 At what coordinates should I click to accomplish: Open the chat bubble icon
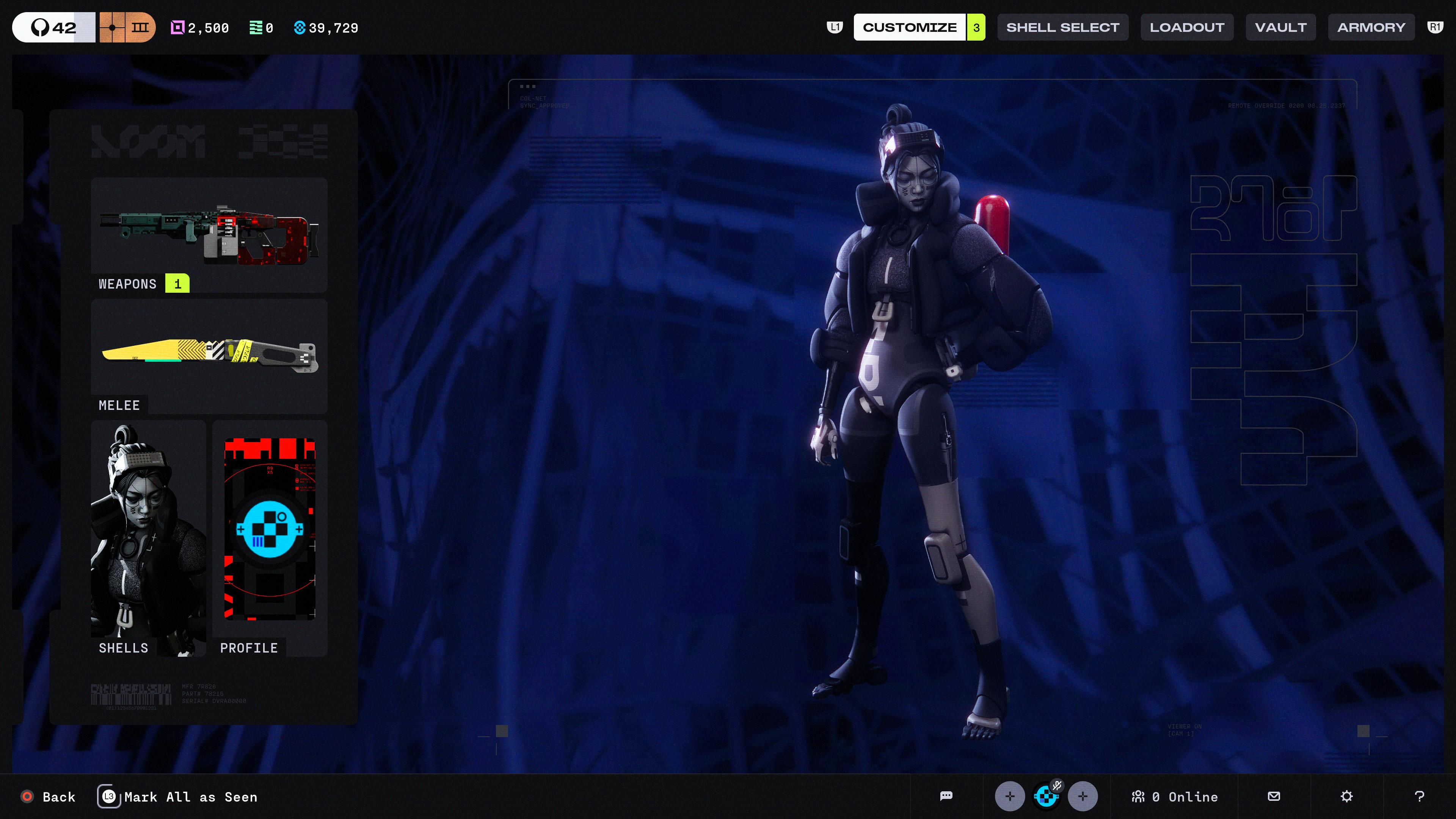[946, 796]
